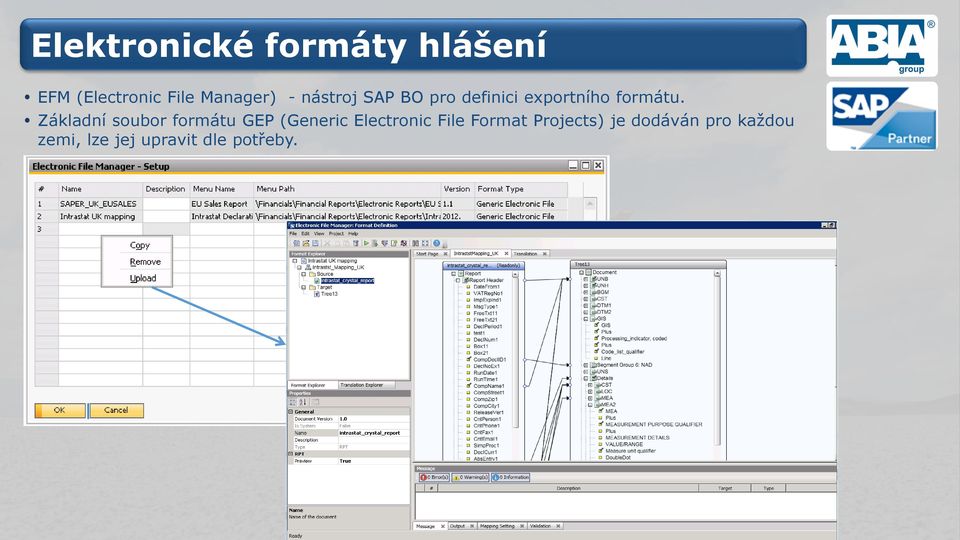The width and height of the screenshot is (960, 540).
Task: Click the Name property value field
Action: [x=374, y=433]
